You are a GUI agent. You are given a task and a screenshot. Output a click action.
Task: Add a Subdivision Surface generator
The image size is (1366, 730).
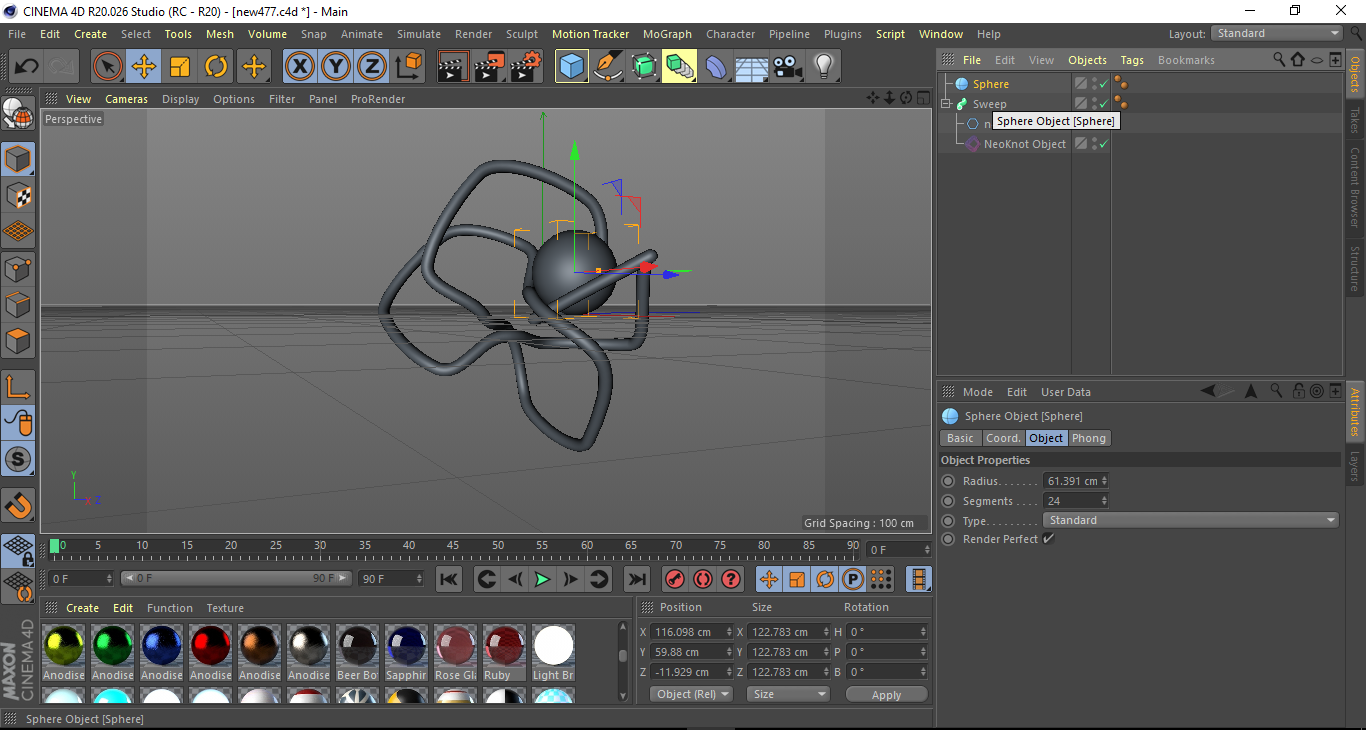[x=644, y=67]
